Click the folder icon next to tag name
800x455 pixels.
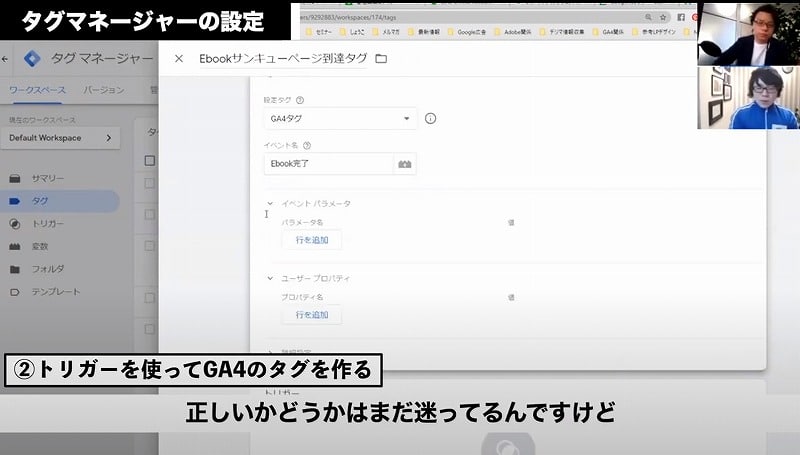(x=381, y=59)
